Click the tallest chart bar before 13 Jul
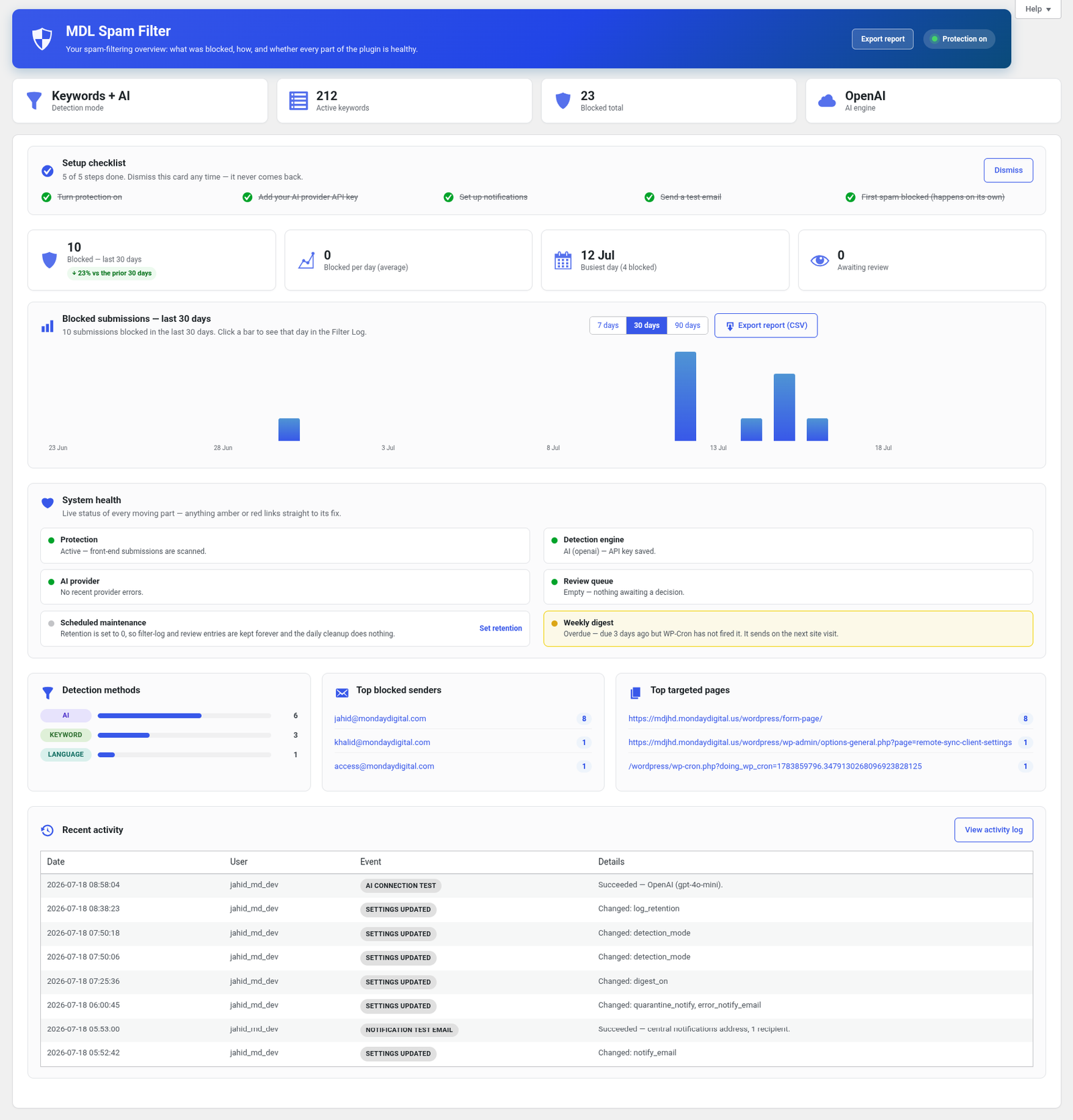Viewport: 1073px width, 1120px height. pos(685,396)
